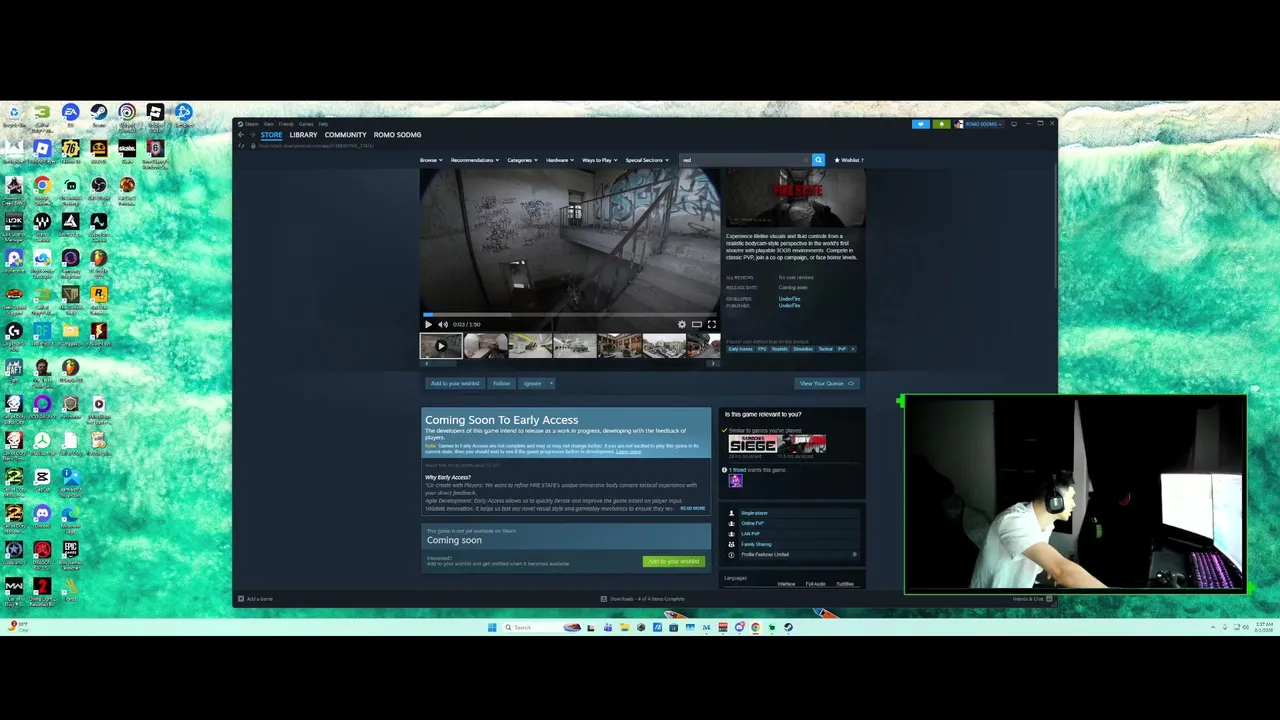Focus the Steam store search field
The image size is (1280, 720).
745,160
